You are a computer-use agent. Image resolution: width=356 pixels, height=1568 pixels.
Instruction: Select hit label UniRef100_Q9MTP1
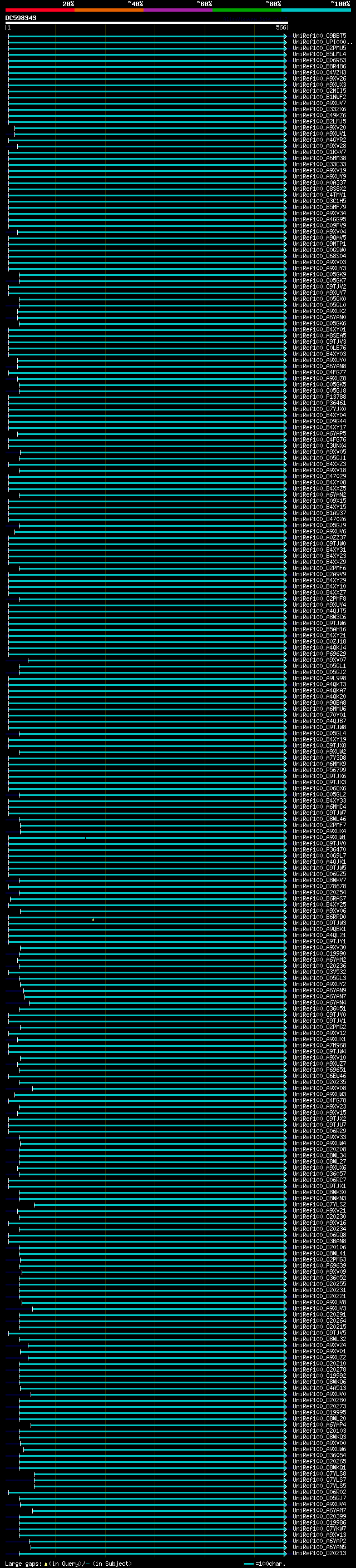click(x=319, y=244)
